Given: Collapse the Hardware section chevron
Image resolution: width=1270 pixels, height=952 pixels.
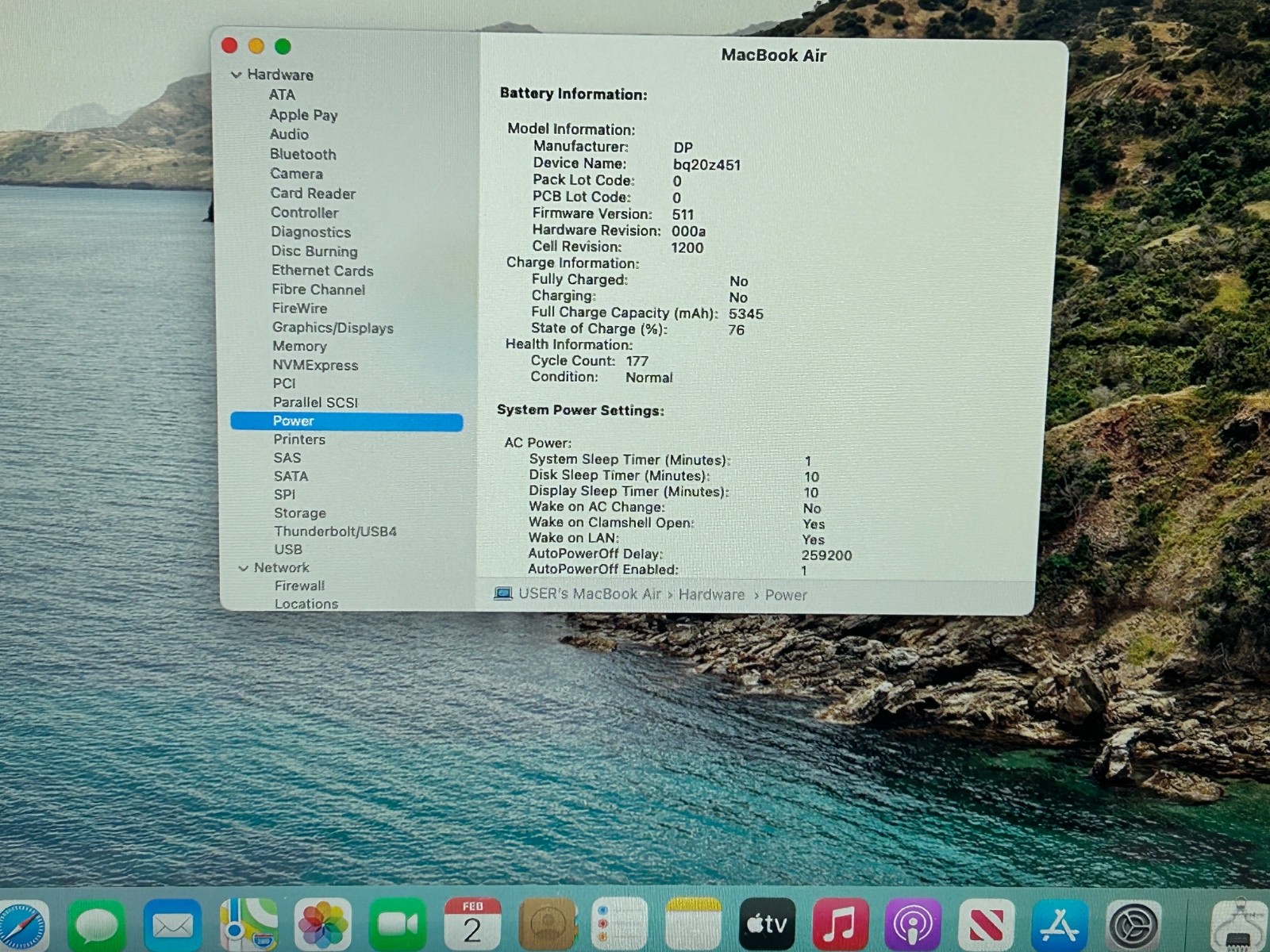Looking at the screenshot, I should coord(236,75).
